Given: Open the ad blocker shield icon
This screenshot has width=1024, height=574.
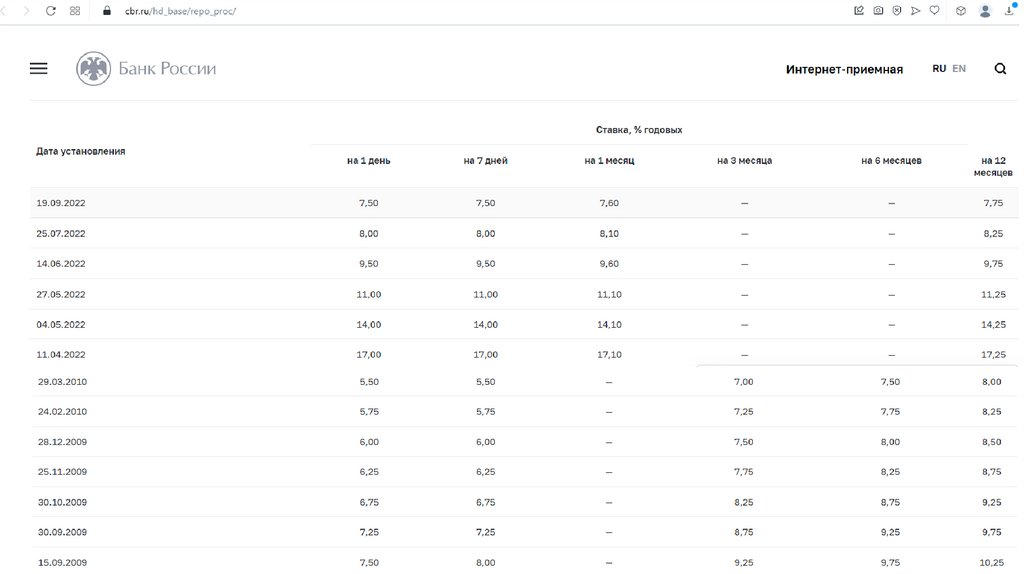Looking at the screenshot, I should click(x=897, y=11).
